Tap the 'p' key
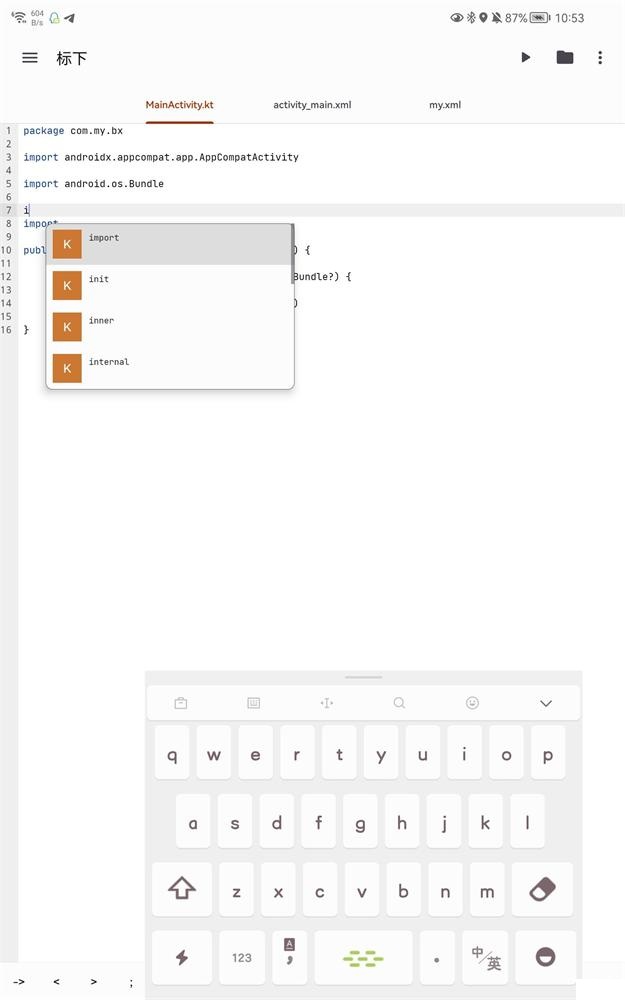The image size is (625, 1000). click(x=548, y=753)
